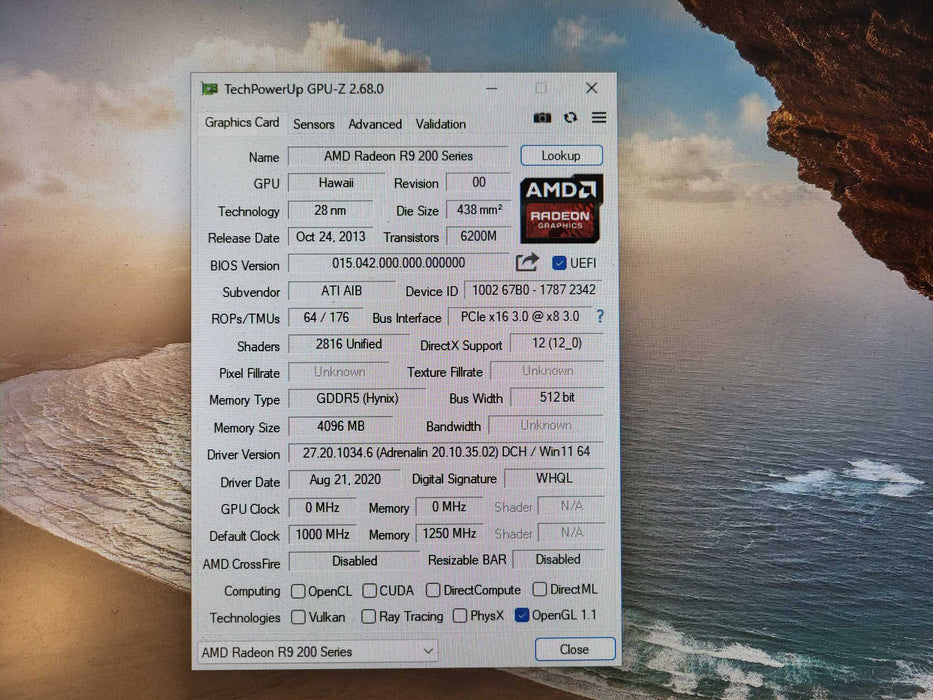Click the Shaders value 2816 Unified
Image resolution: width=933 pixels, height=700 pixels.
(x=349, y=344)
